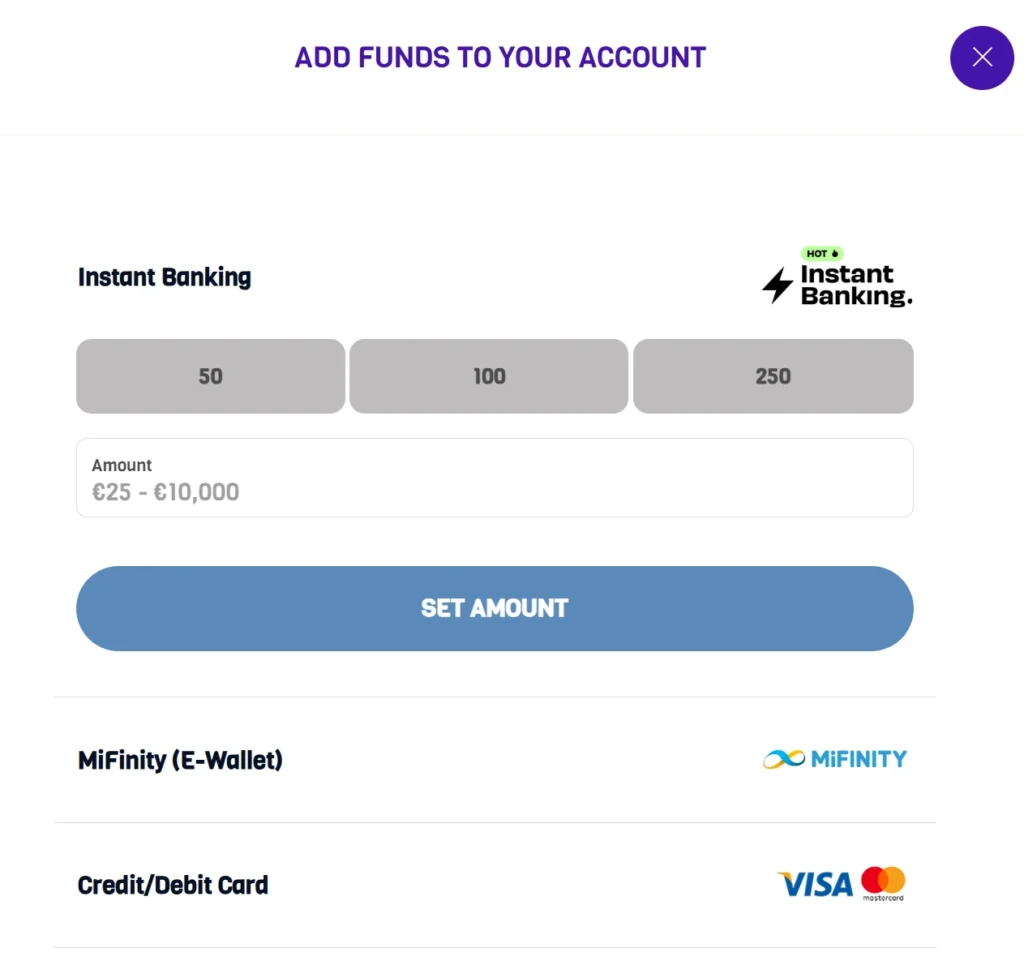1024x978 pixels.
Task: Expand the Credit/Debit Card payment option
Action: (x=173, y=885)
